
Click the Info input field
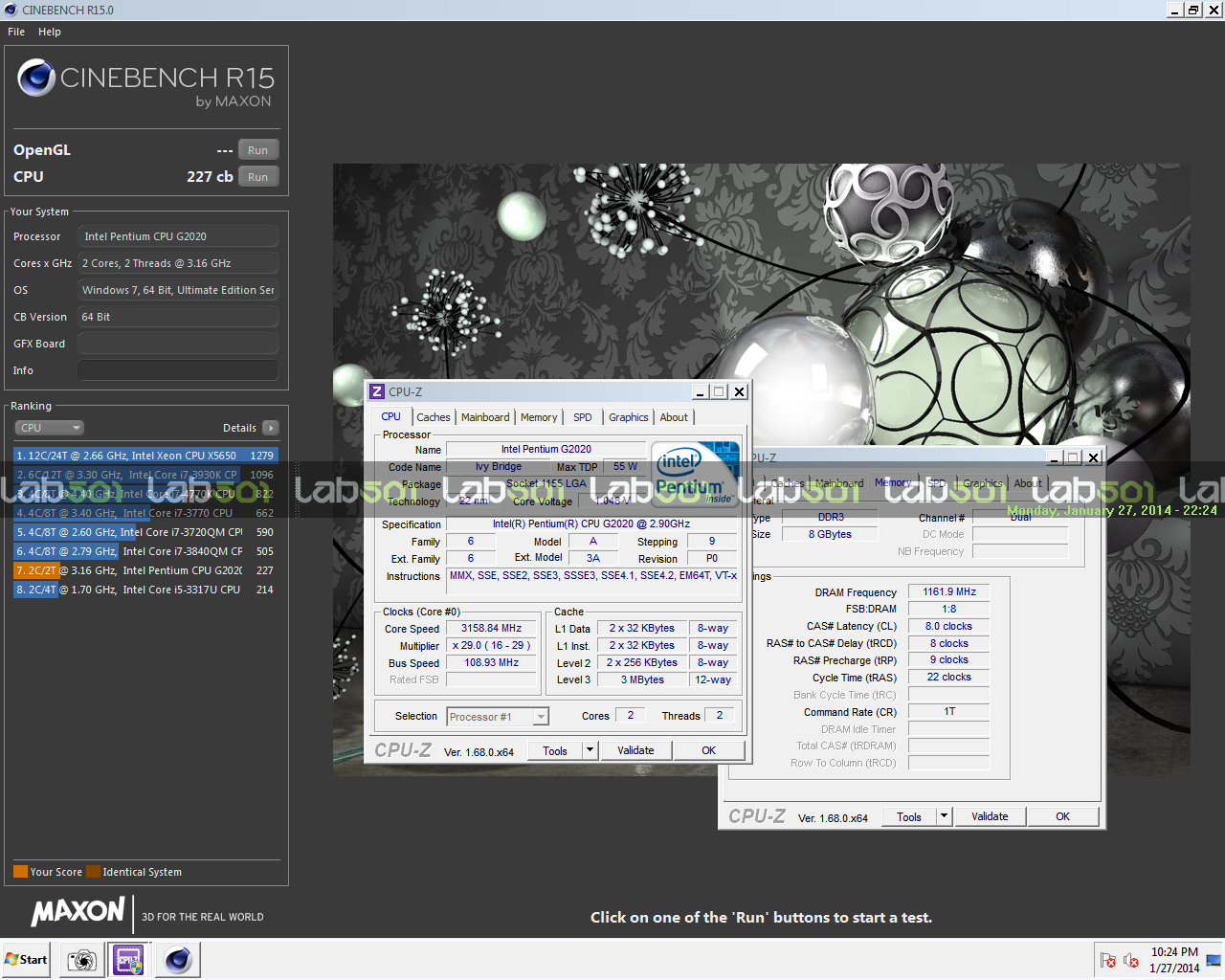tap(178, 370)
